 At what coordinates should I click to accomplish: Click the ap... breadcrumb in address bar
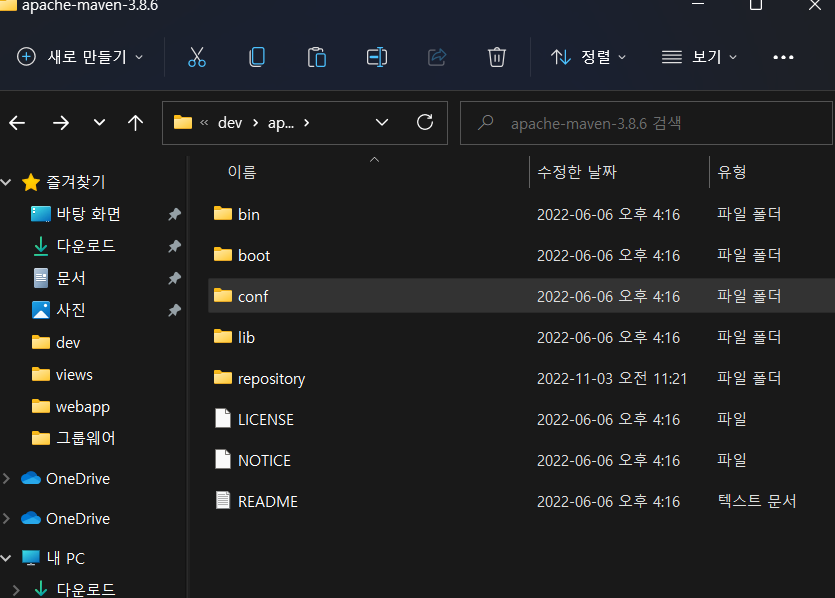[x=281, y=123]
